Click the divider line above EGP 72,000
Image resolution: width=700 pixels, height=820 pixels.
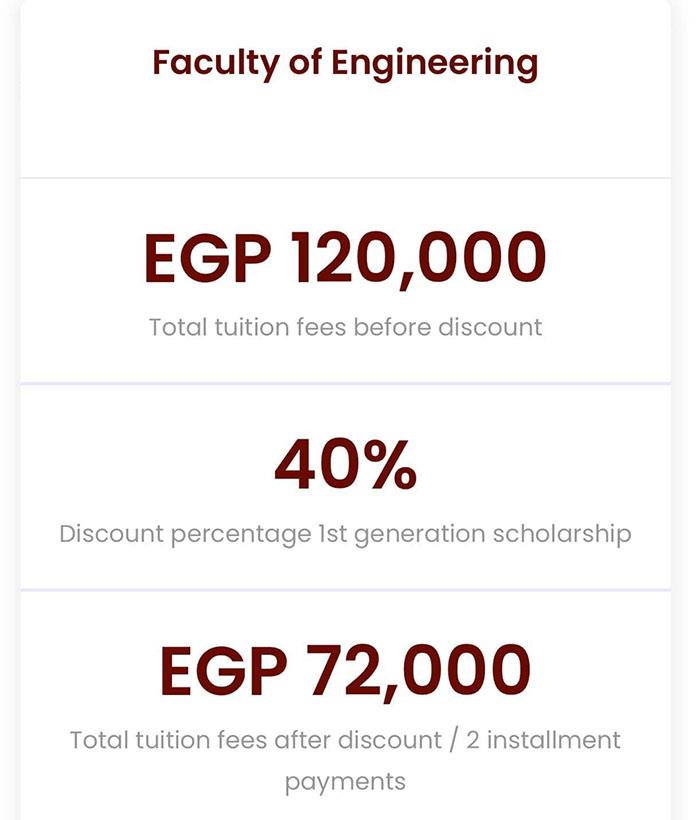[345, 590]
